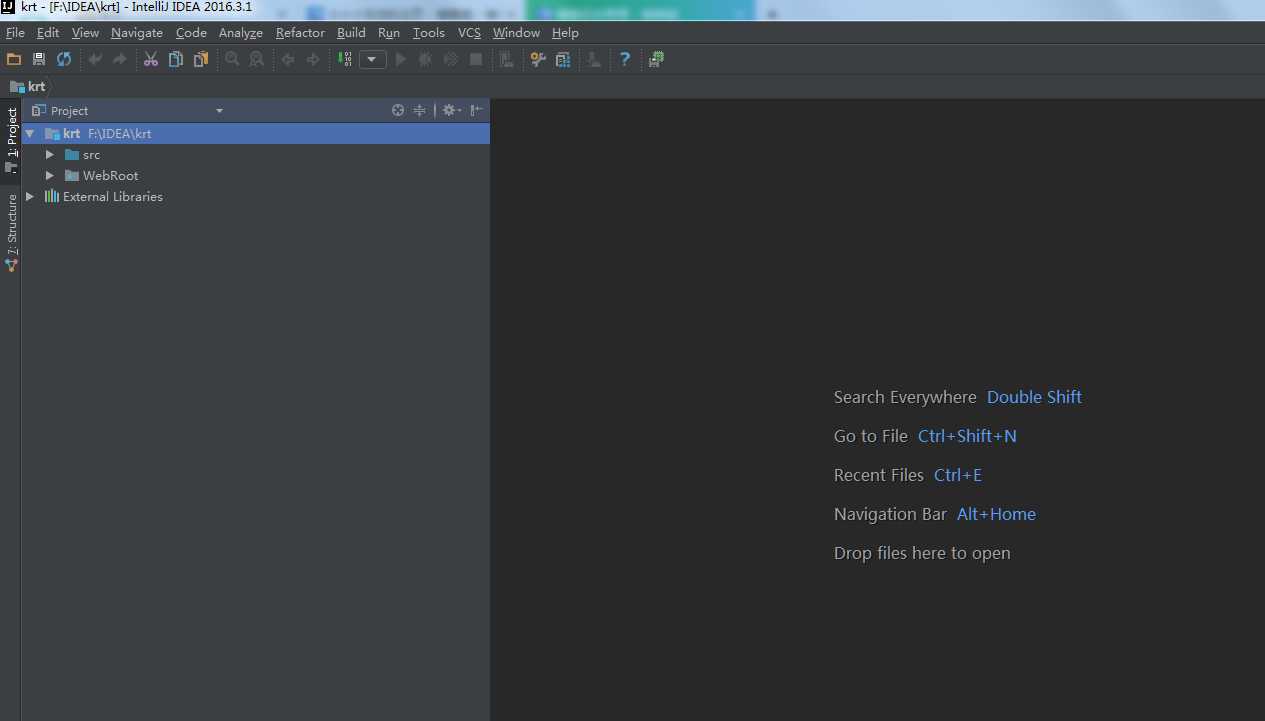Toggle the Structure side tab
Image resolution: width=1265 pixels, height=721 pixels.
coord(11,232)
